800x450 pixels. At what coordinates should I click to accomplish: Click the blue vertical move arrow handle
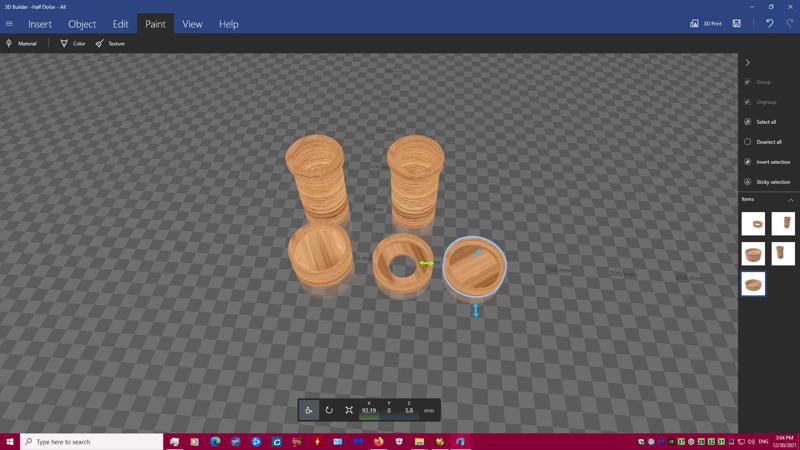476,310
